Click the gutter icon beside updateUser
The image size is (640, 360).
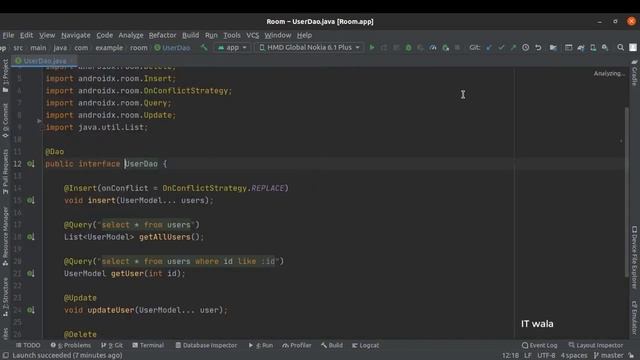tap(31, 310)
